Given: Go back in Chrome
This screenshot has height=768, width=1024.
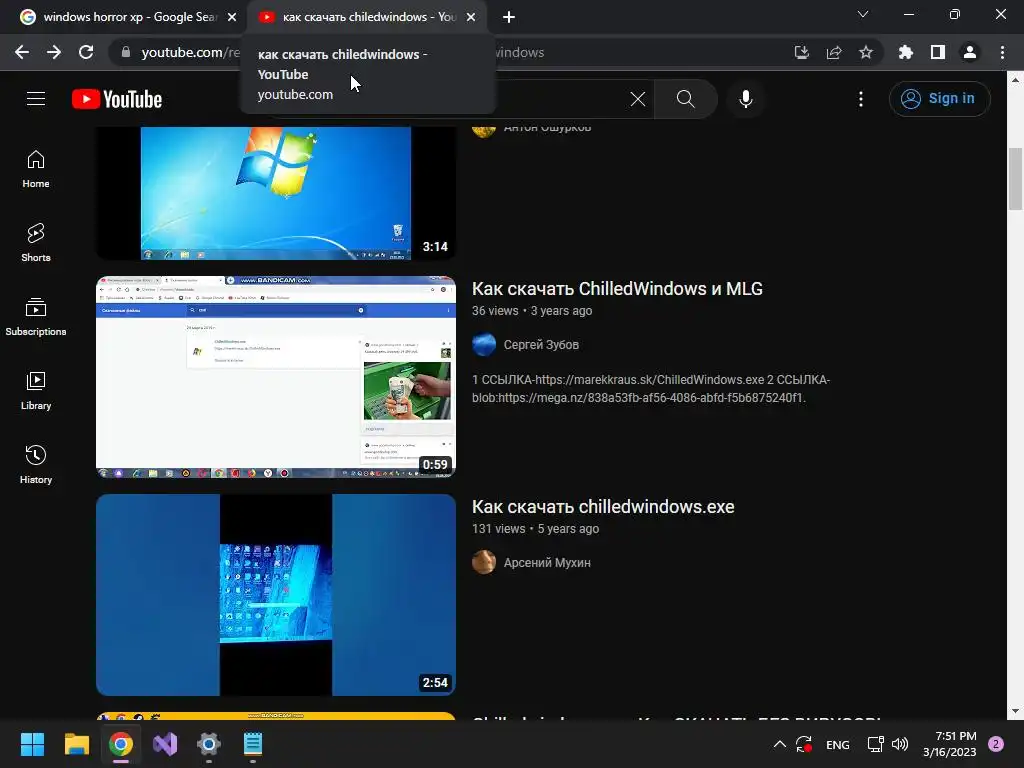Looking at the screenshot, I should point(22,52).
